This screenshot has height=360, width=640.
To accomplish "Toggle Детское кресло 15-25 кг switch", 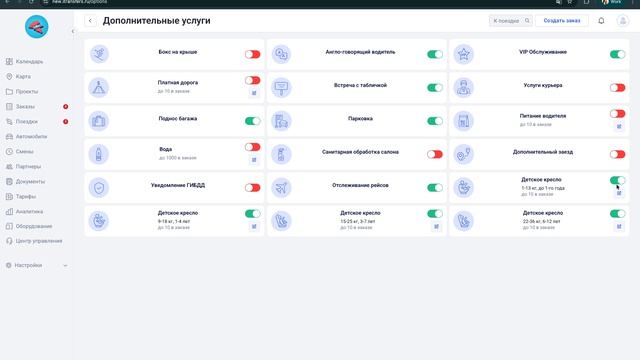I will (x=435, y=213).
